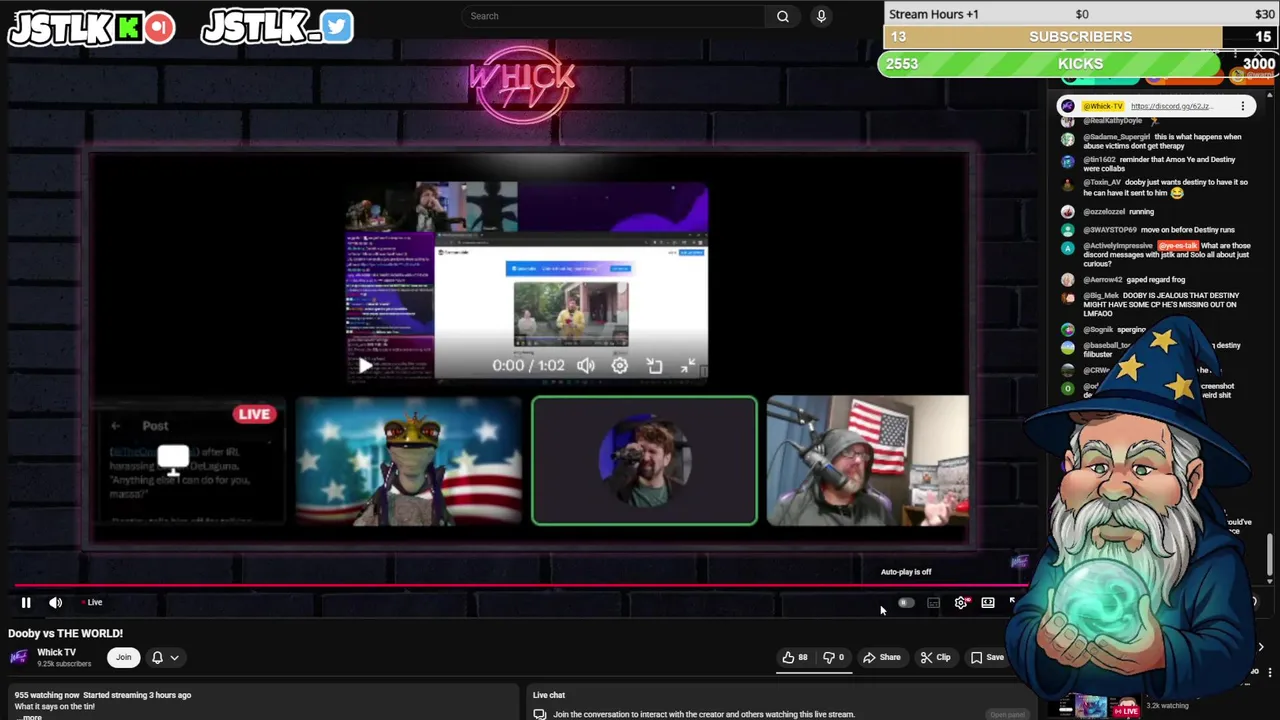
Task: Join the Whick TV channel membership
Action: (123, 657)
